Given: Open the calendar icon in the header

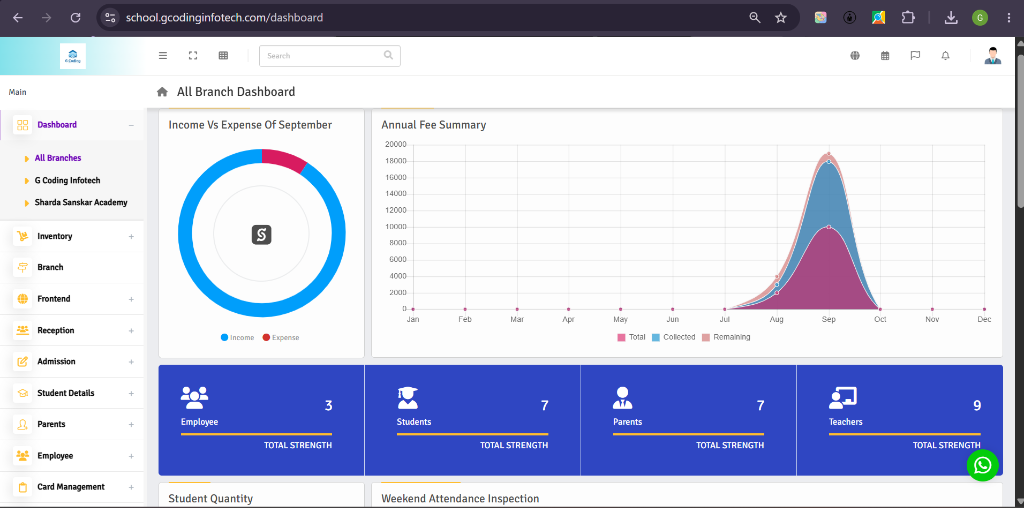Looking at the screenshot, I should [x=885, y=56].
